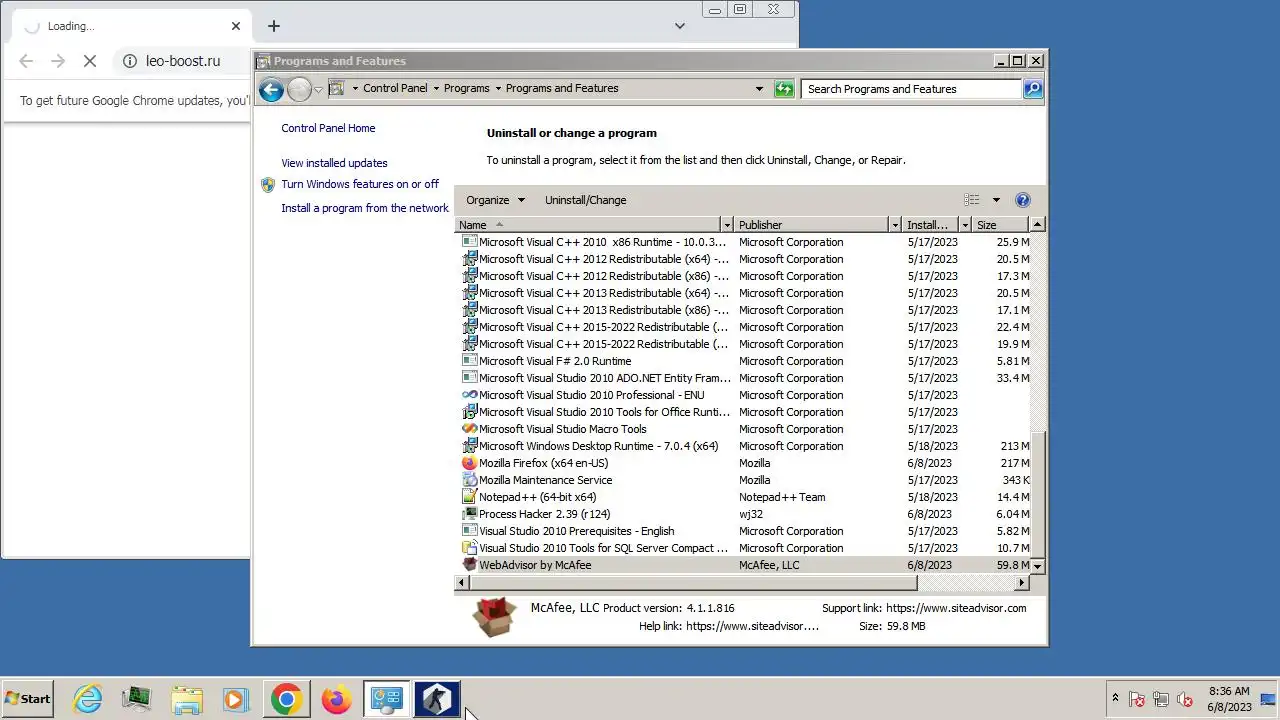This screenshot has height=720, width=1280.
Task: Launch Internet Explorer from the taskbar
Action: point(88,699)
